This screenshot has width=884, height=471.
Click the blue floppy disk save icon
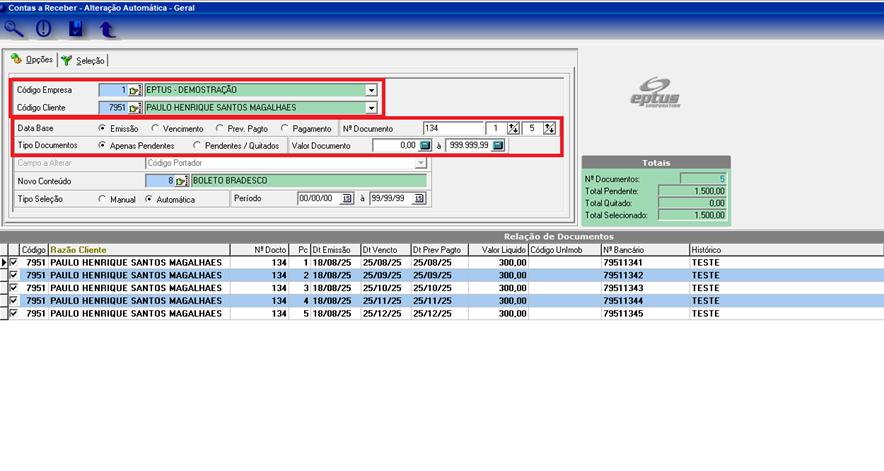click(76, 29)
